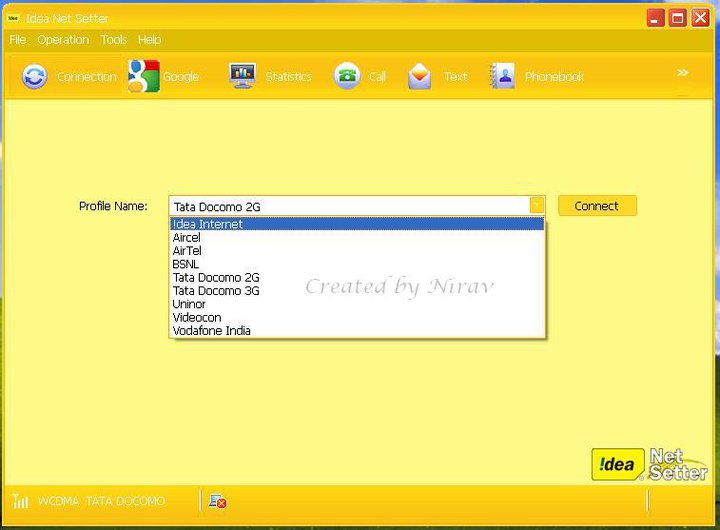Open the Statistics monitor icon

[242, 77]
